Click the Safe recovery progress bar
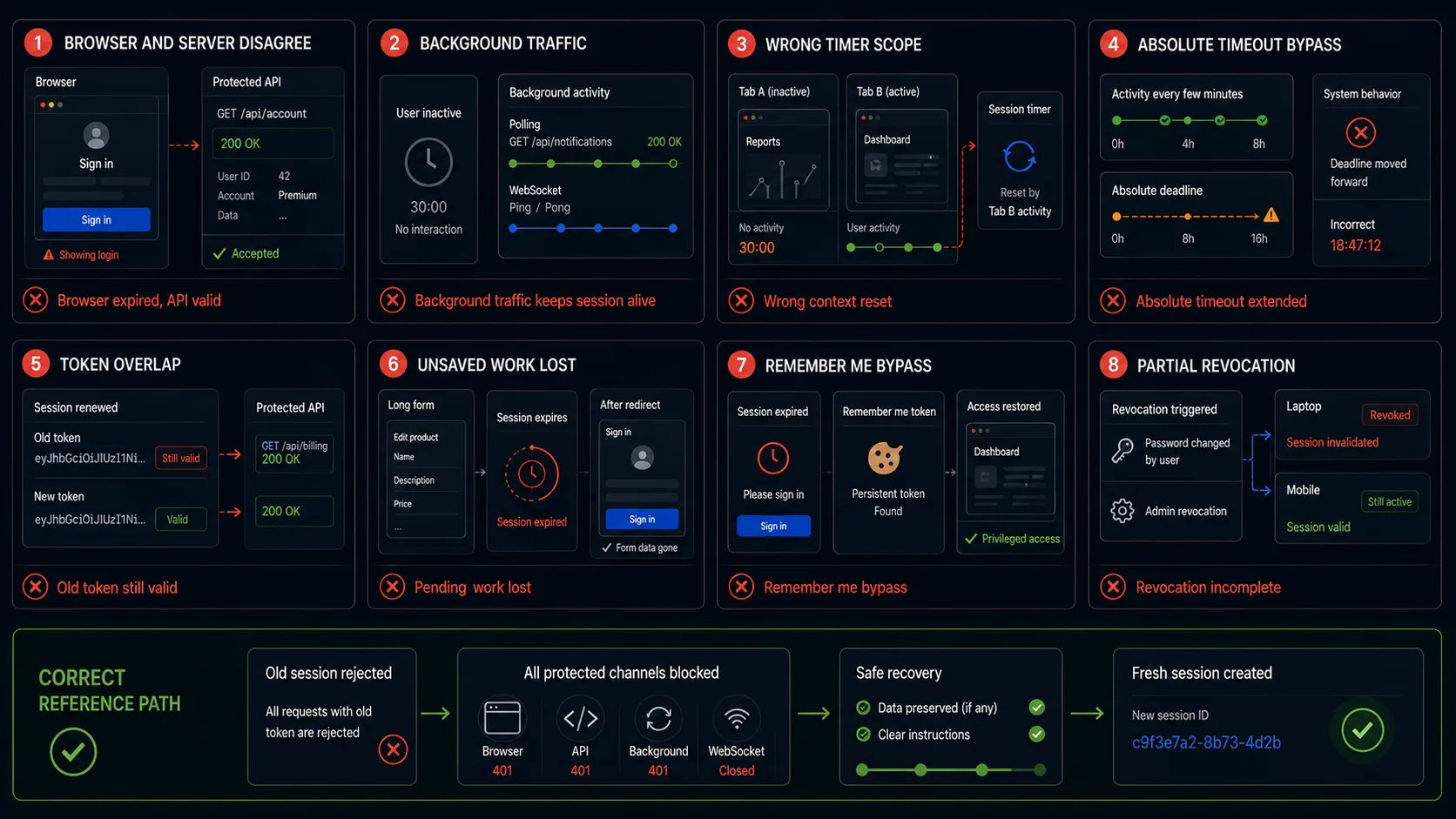This screenshot has height=819, width=1456. [951, 769]
